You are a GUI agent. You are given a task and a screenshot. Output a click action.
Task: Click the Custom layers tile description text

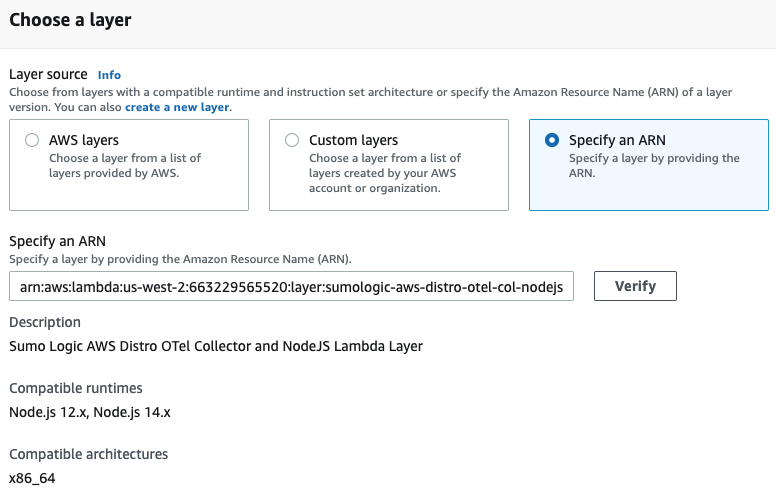(x=385, y=173)
